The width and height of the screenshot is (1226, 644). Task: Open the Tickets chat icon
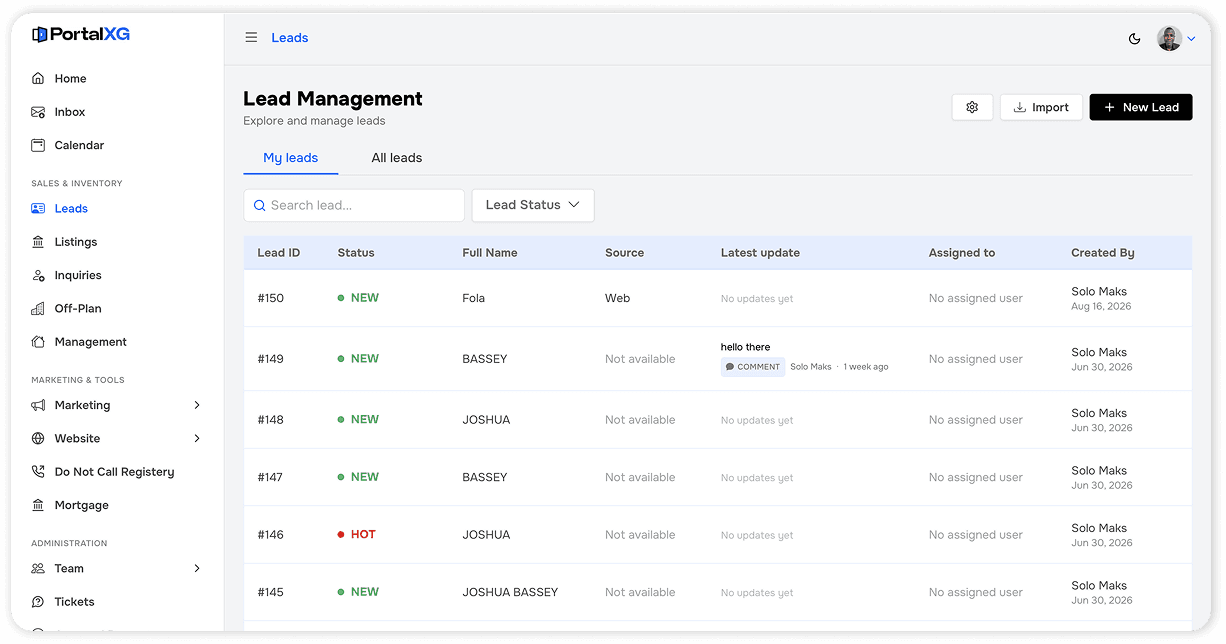[x=38, y=602]
